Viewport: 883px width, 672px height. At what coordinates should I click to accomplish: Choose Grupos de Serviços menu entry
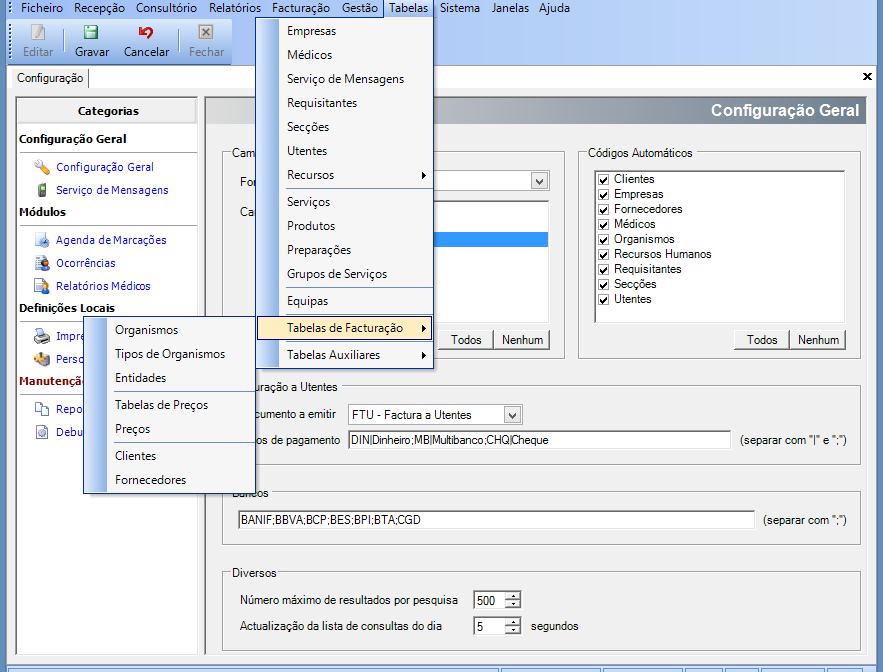pyautogui.click(x=345, y=274)
